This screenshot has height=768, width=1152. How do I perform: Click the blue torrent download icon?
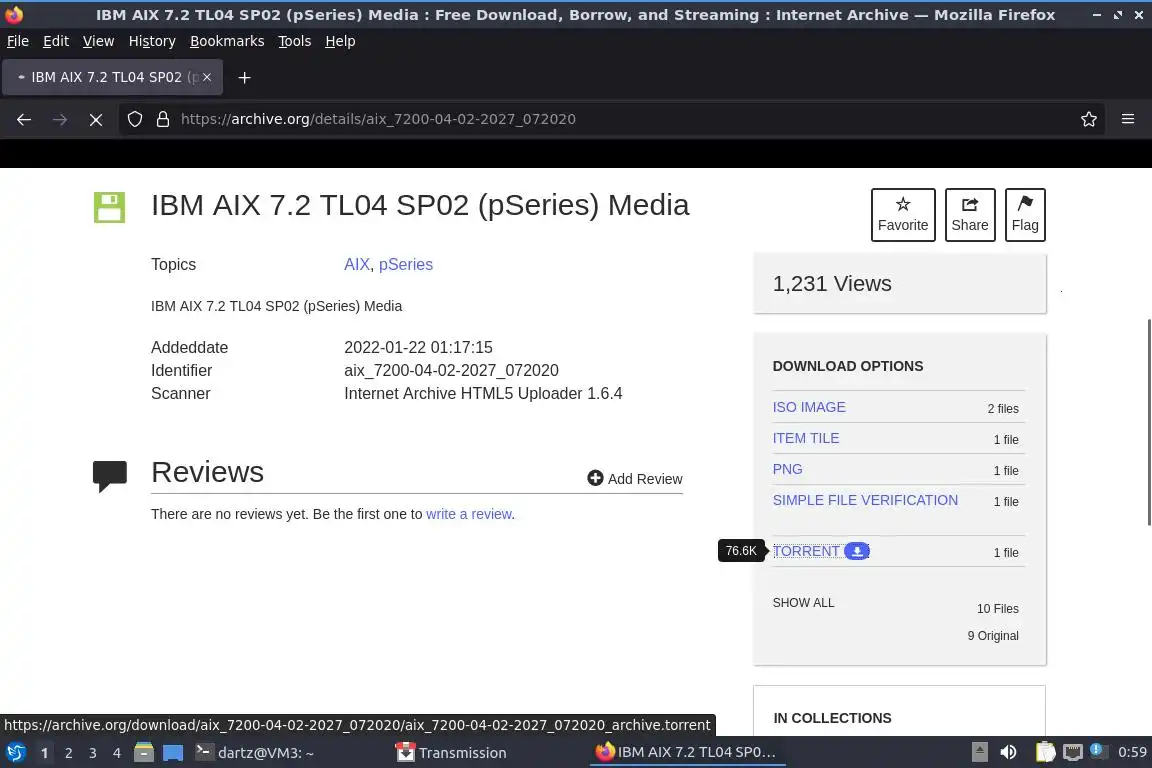click(x=857, y=551)
